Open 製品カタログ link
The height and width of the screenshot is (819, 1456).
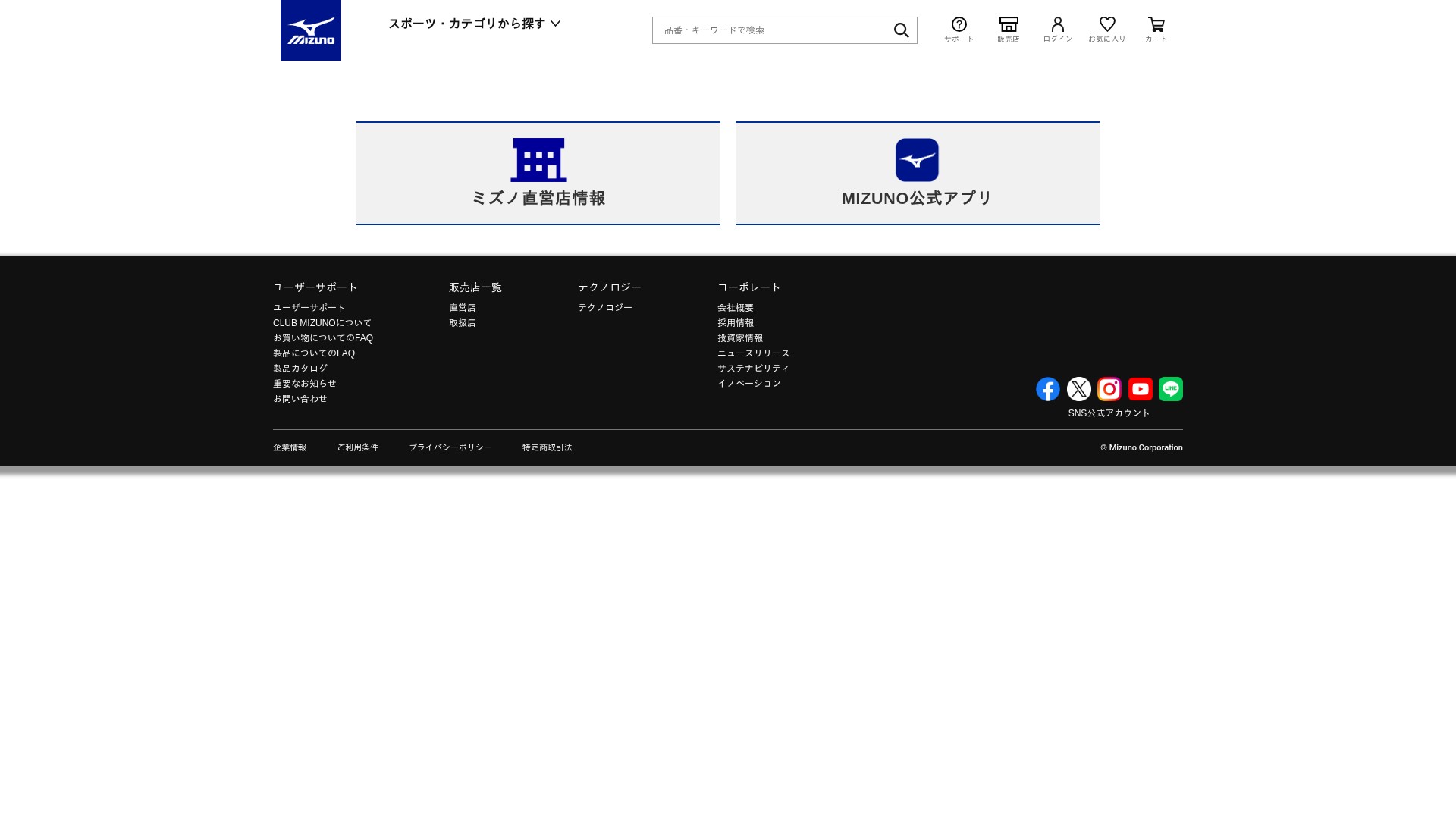(x=300, y=369)
